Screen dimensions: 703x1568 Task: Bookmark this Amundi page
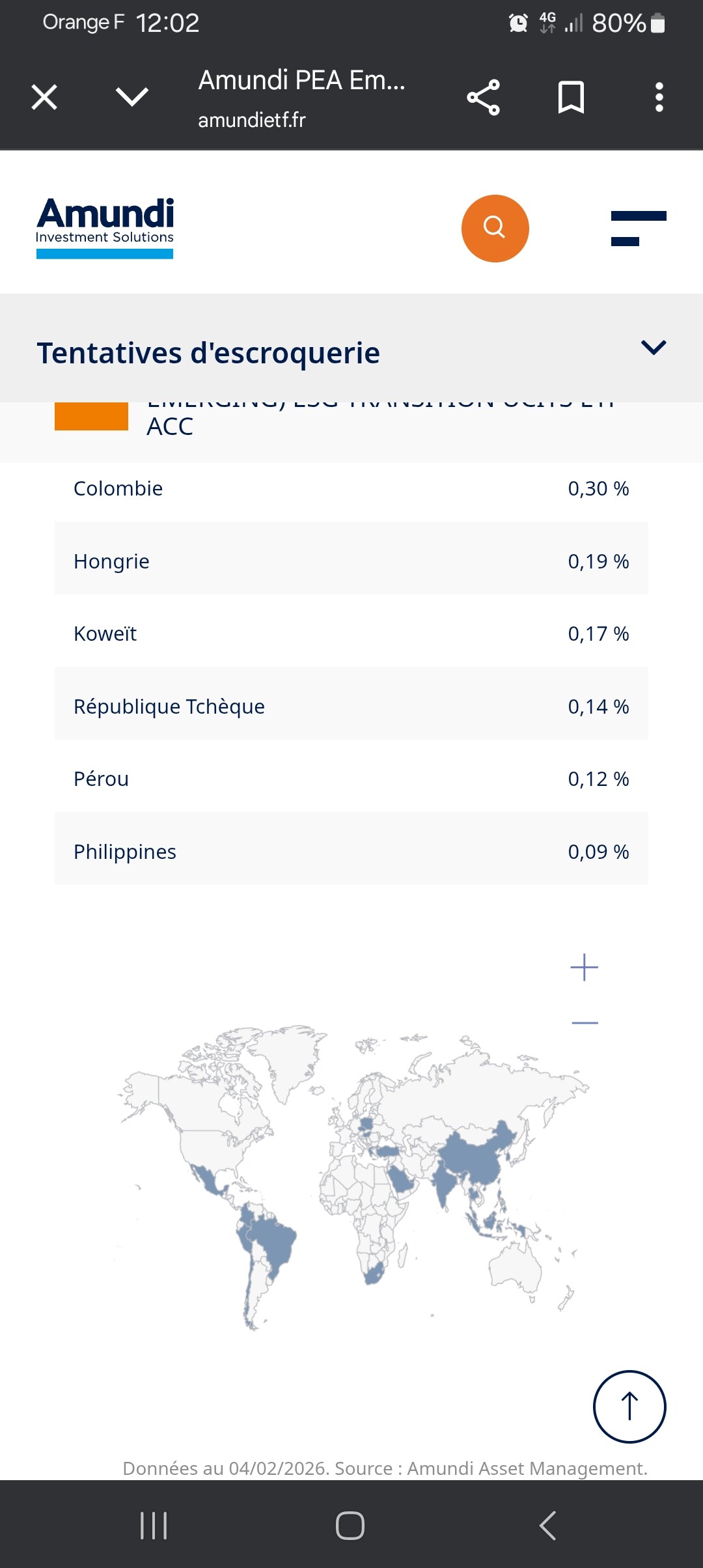point(571,98)
